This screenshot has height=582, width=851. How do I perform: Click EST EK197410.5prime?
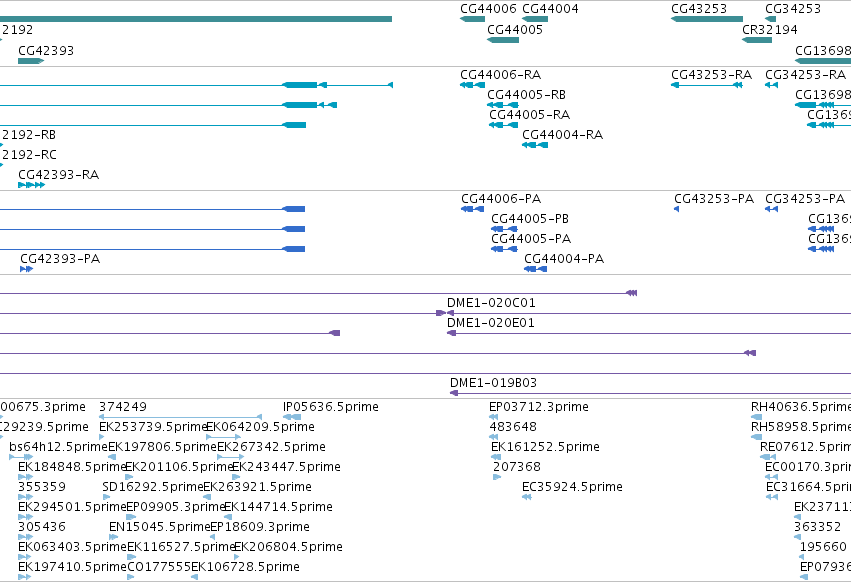pyautogui.click(x=72, y=567)
